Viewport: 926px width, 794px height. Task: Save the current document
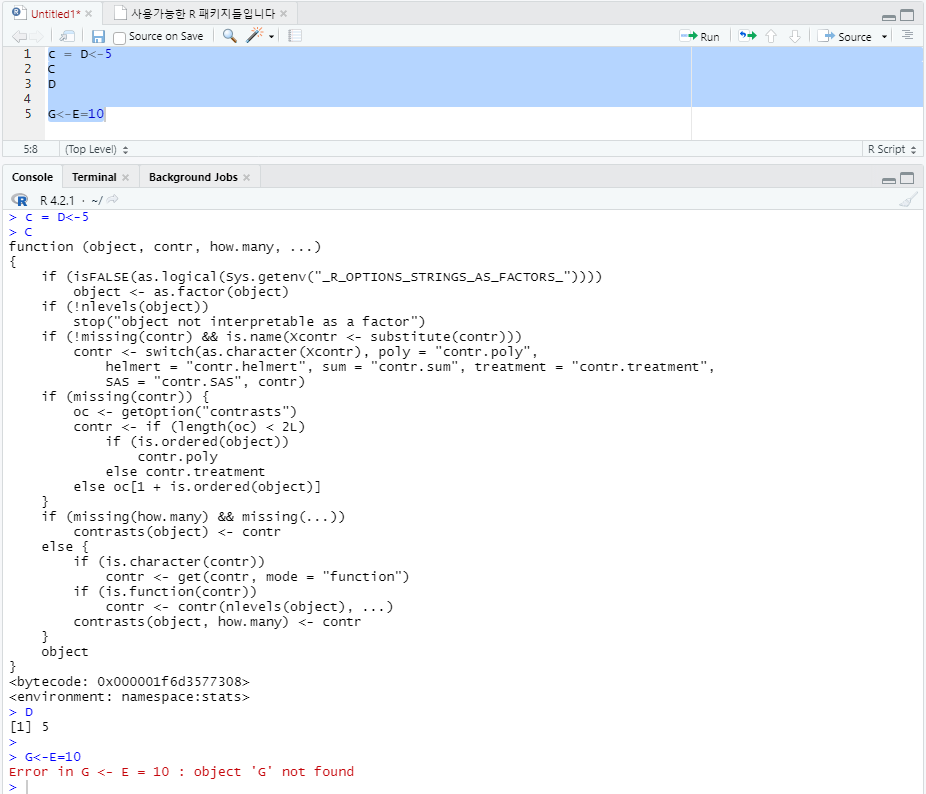98,37
